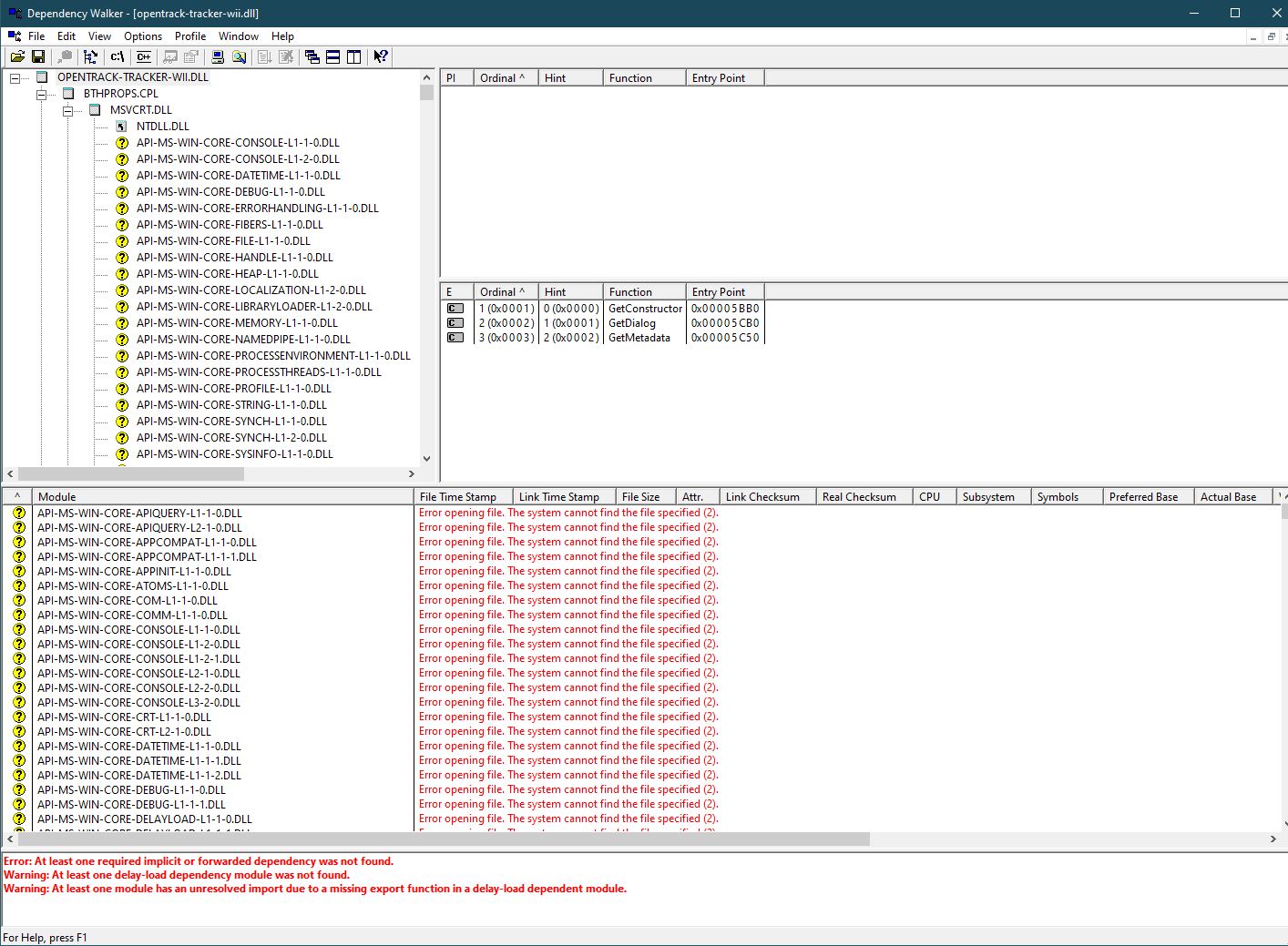Image resolution: width=1288 pixels, height=946 pixels.
Task: Click the module list horizontal scrollbar thumb
Action: point(444,839)
